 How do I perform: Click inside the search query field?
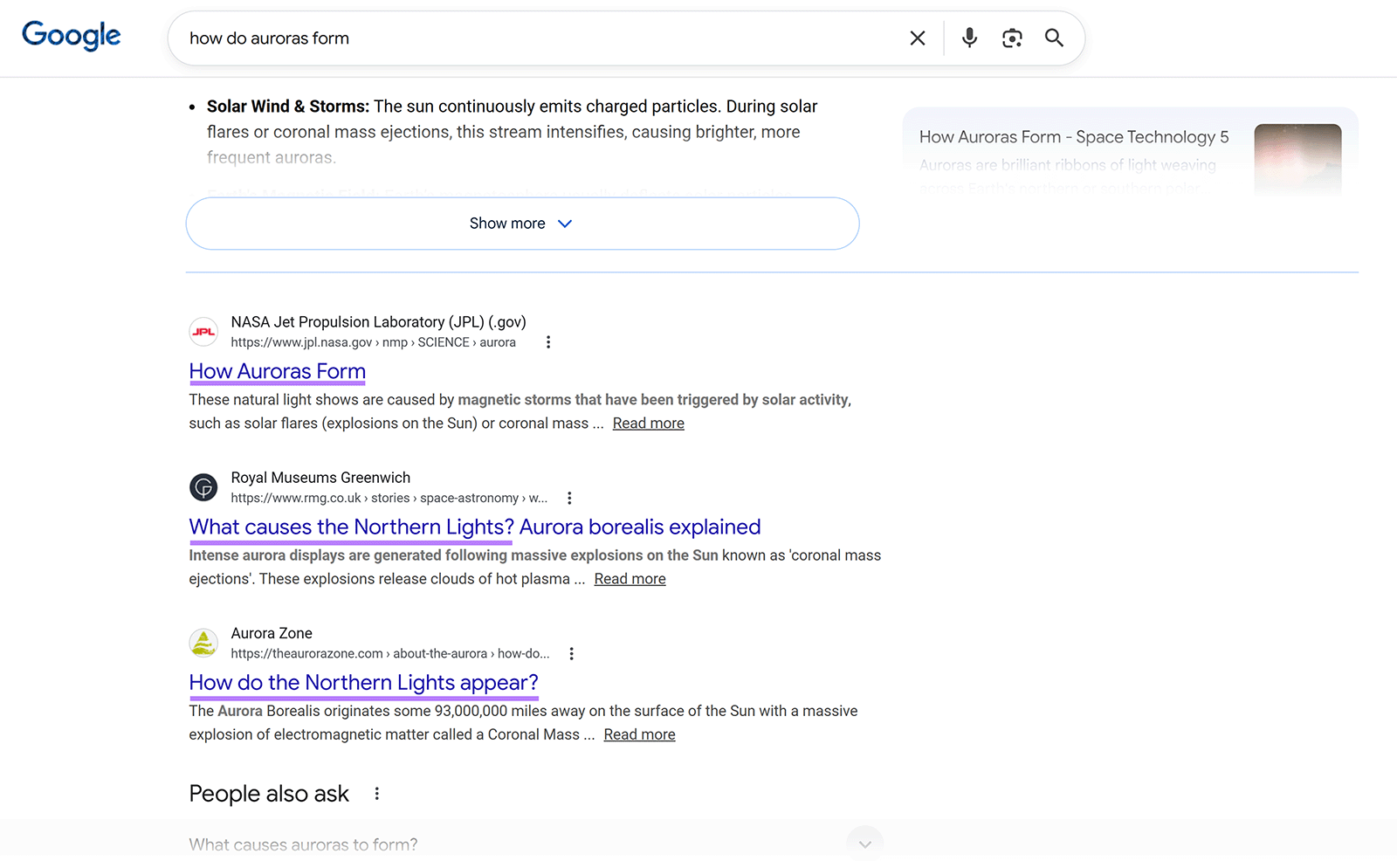(x=524, y=38)
